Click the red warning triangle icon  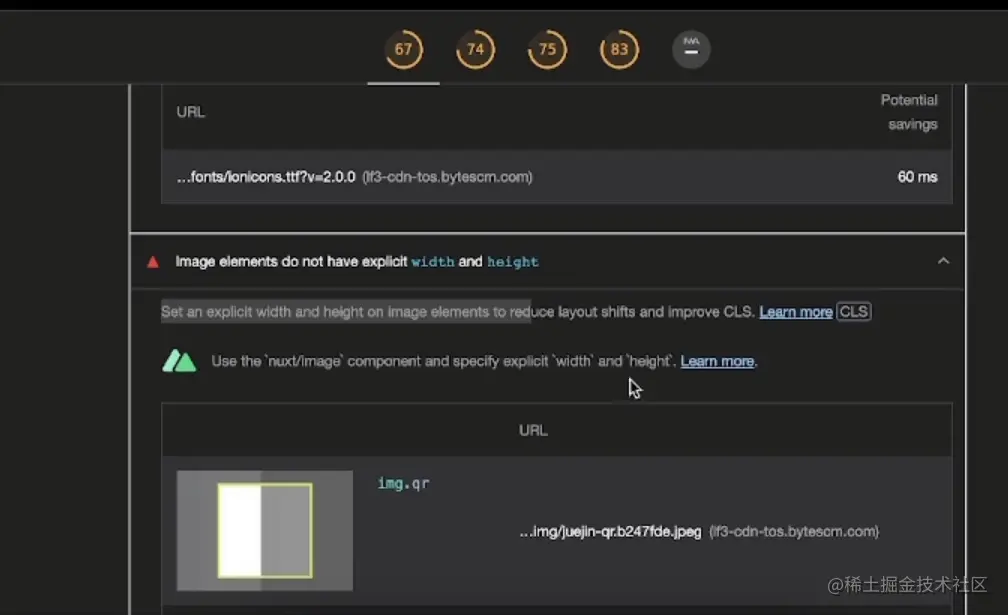point(153,262)
